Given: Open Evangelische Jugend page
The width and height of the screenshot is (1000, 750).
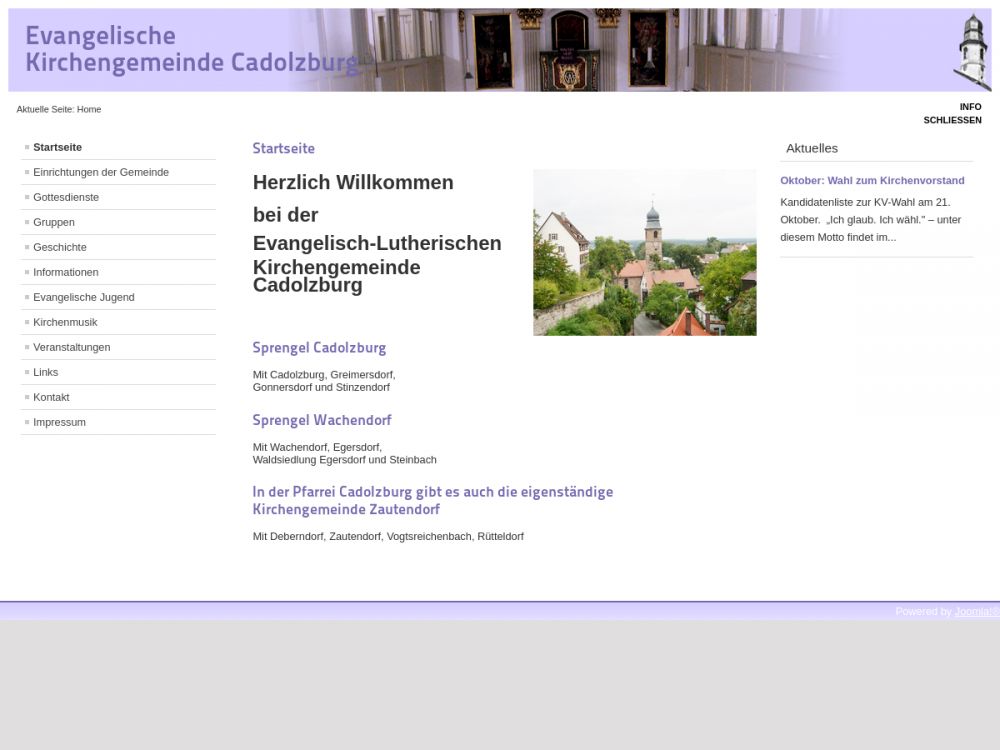Looking at the screenshot, I should click(83, 297).
